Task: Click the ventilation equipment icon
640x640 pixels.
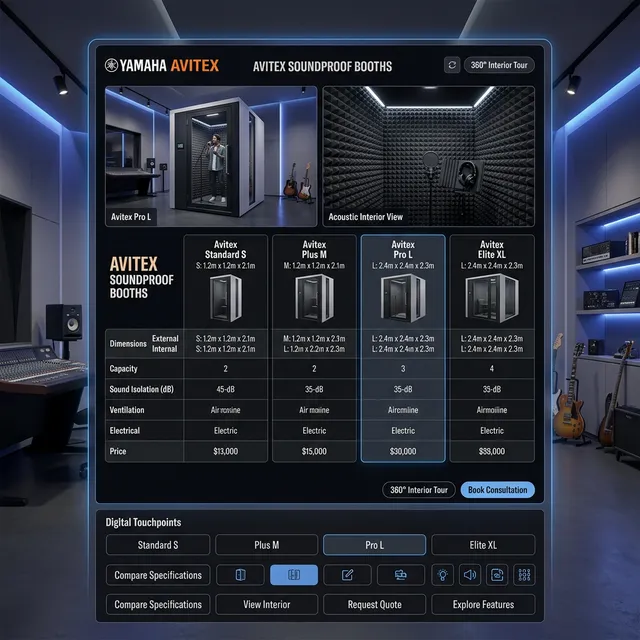Action: tap(401, 575)
